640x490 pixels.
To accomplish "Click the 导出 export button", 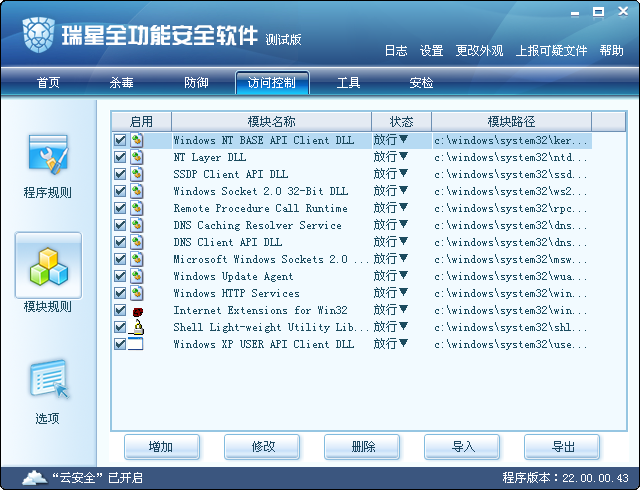I will tap(562, 447).
